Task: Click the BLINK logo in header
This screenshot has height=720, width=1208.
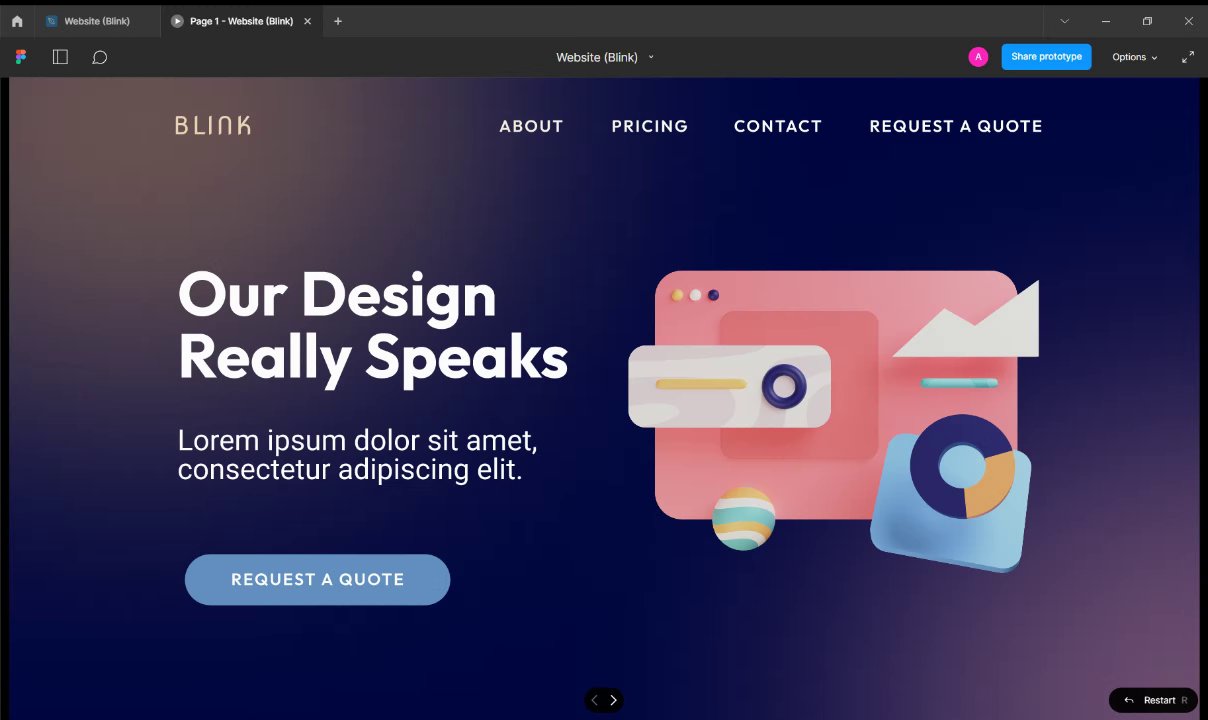Action: (213, 125)
